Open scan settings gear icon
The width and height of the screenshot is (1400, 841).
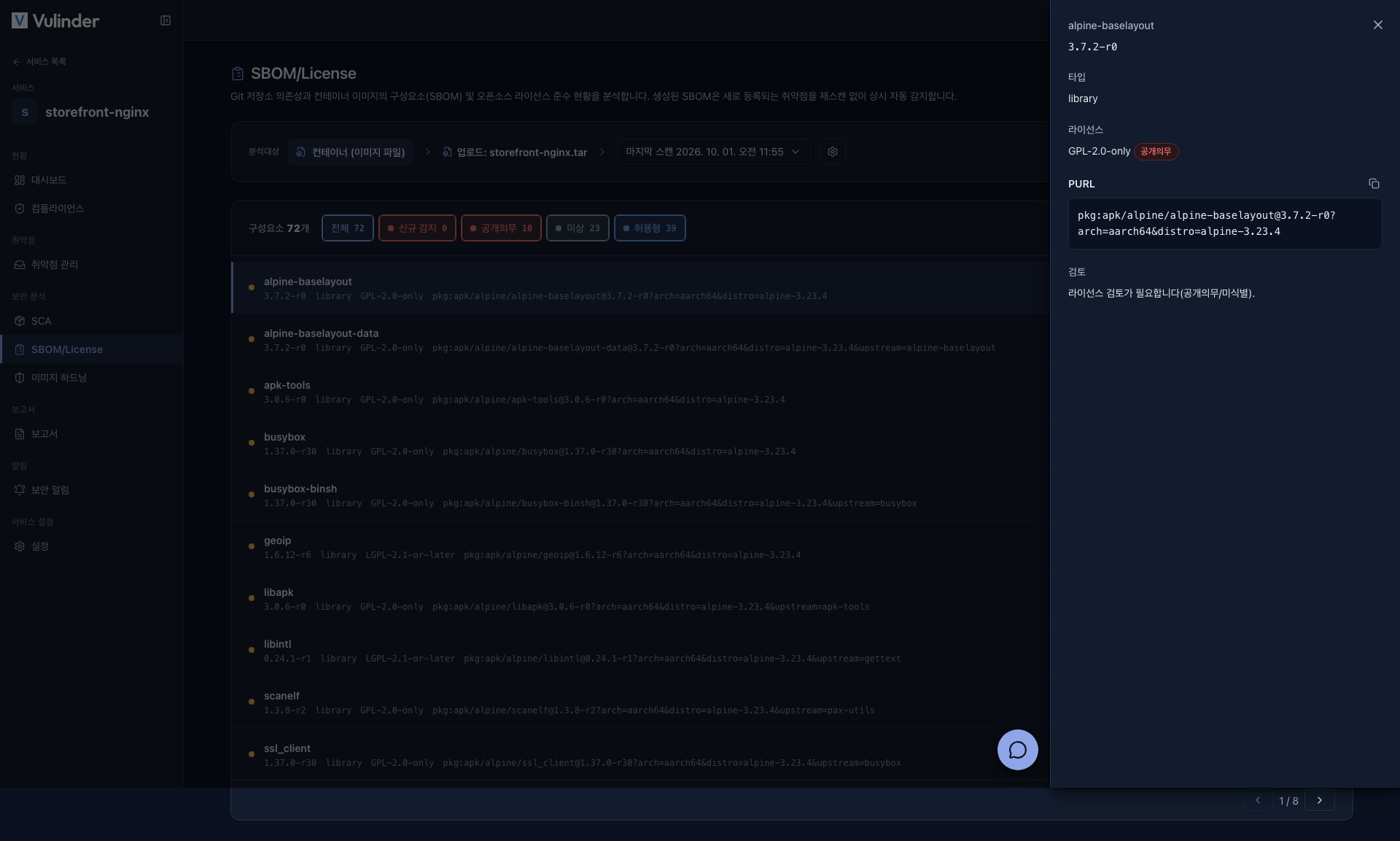click(x=833, y=152)
